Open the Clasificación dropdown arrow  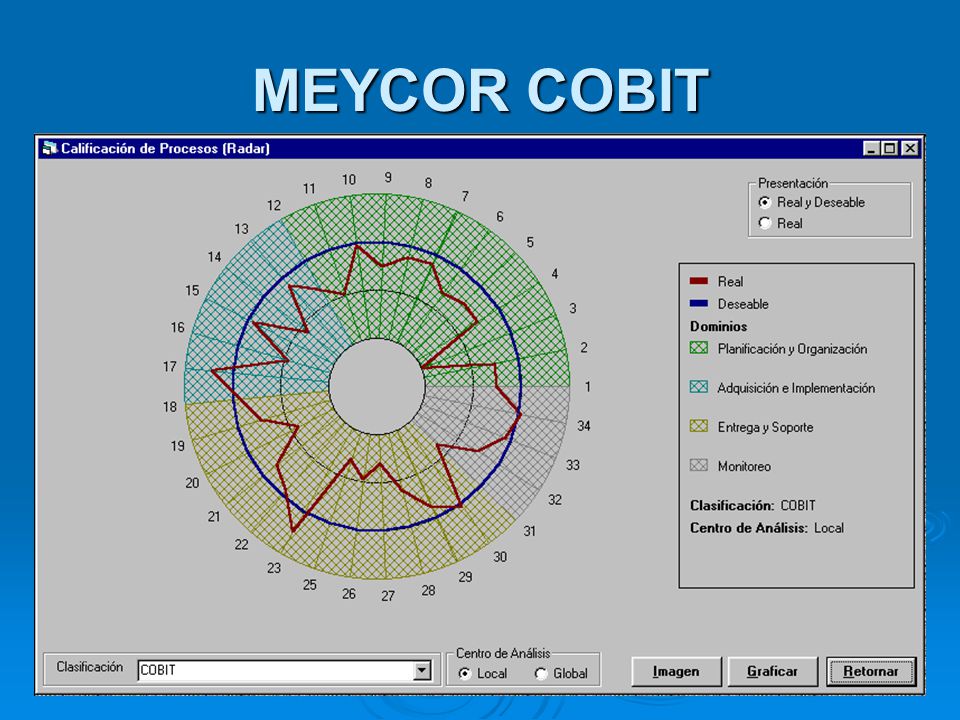click(422, 670)
